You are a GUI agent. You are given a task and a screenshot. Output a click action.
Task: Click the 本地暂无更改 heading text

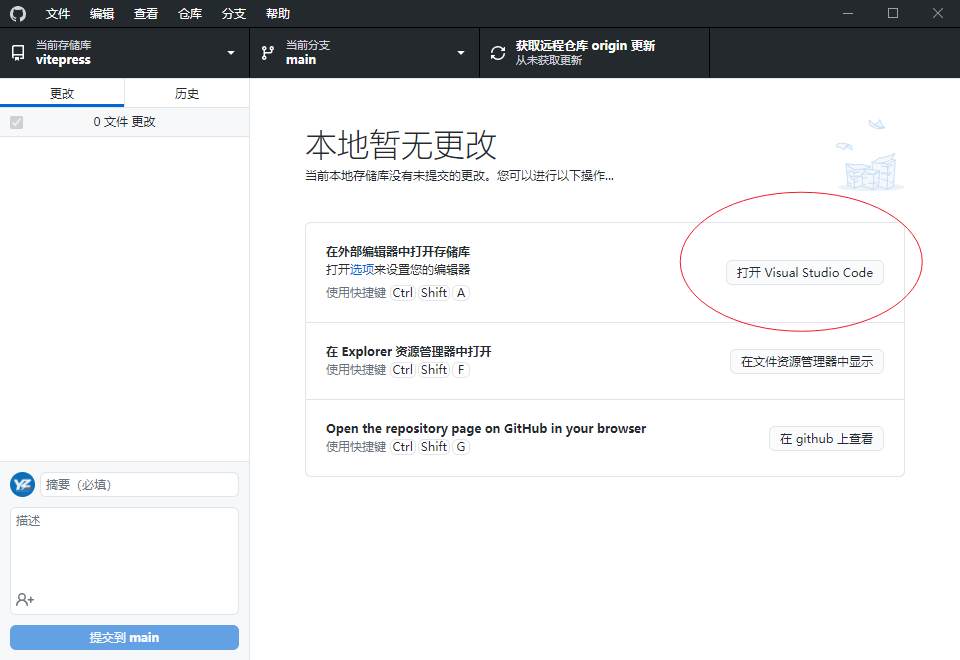click(x=401, y=145)
